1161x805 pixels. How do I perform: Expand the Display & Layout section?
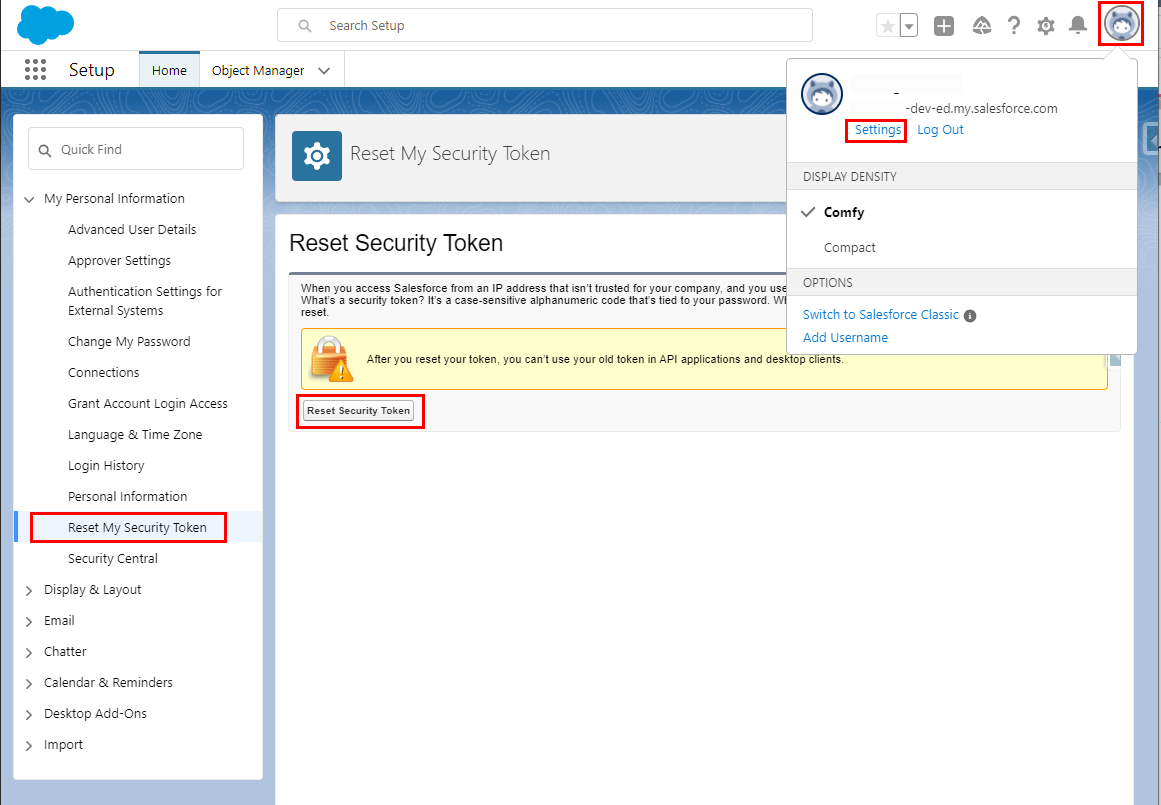[x=30, y=590]
